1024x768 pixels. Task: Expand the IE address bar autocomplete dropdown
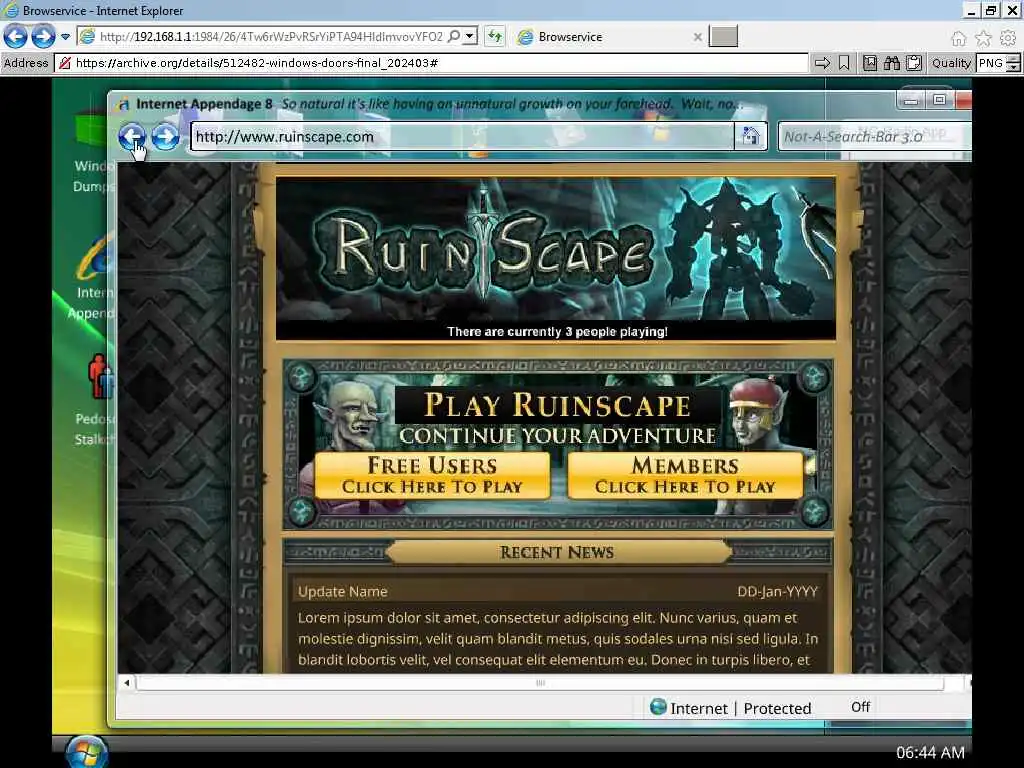coord(470,37)
